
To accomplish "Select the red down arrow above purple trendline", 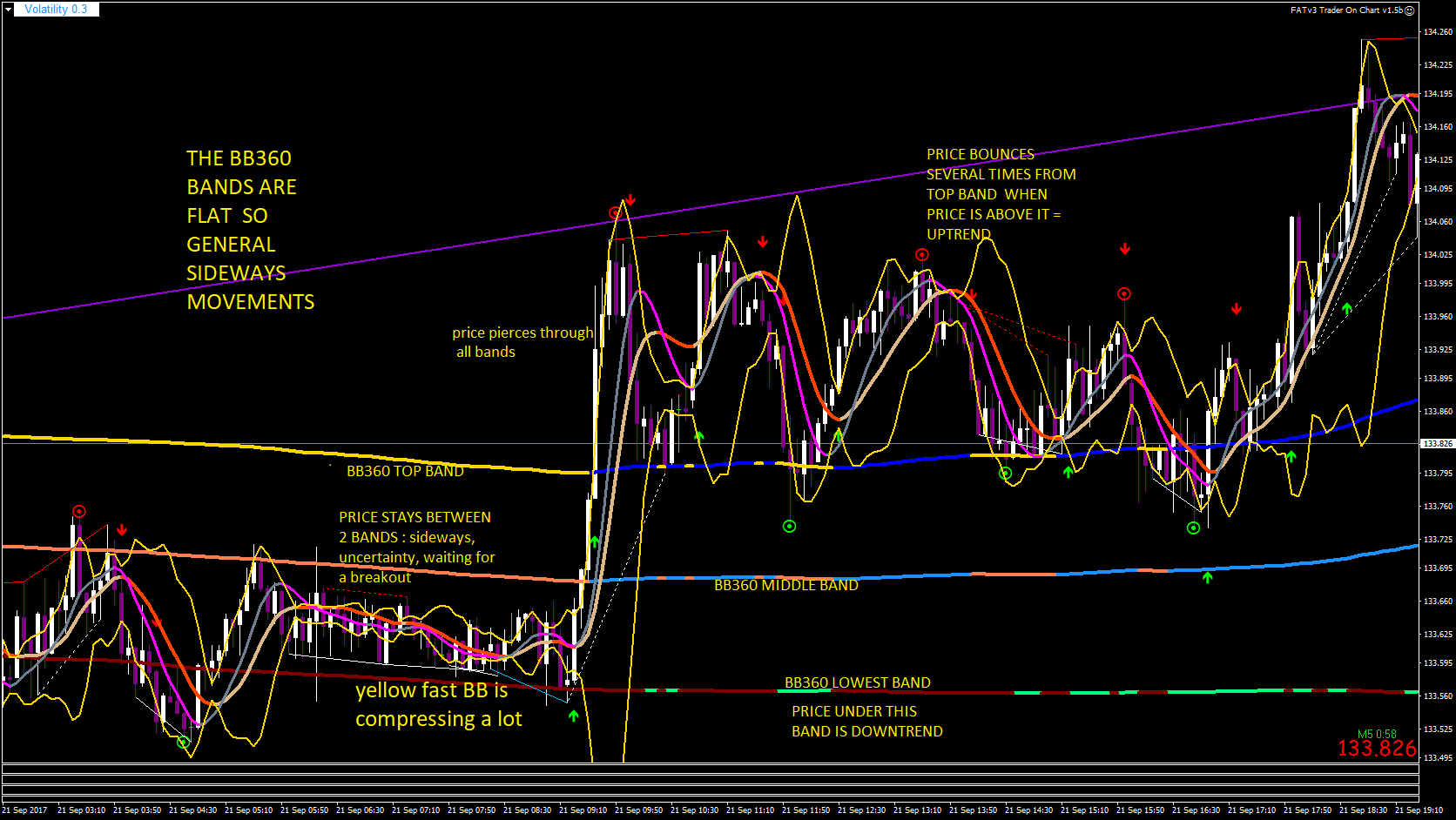I will pyautogui.click(x=630, y=200).
